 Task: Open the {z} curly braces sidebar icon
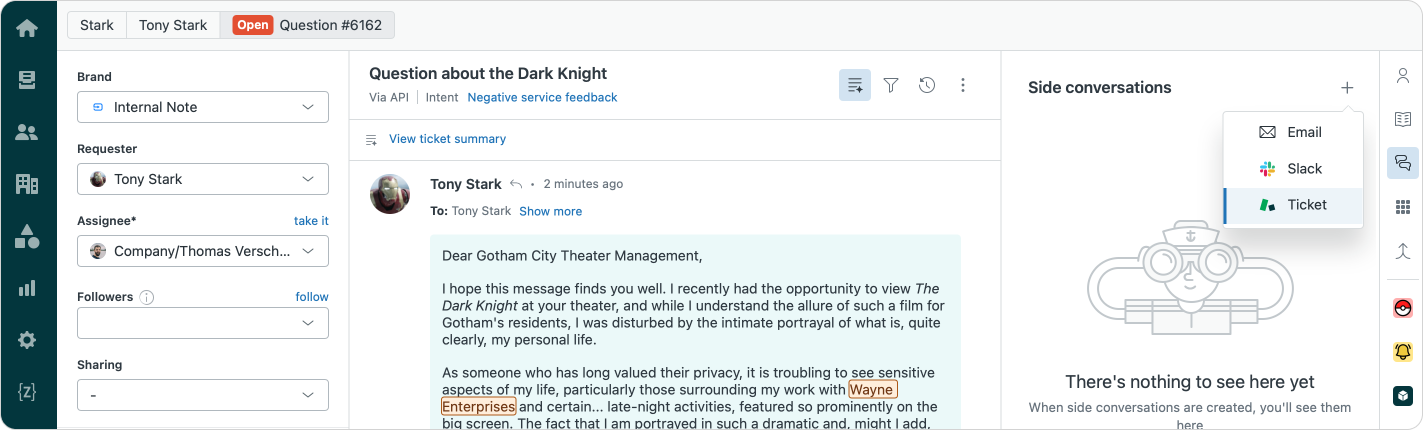tap(27, 392)
